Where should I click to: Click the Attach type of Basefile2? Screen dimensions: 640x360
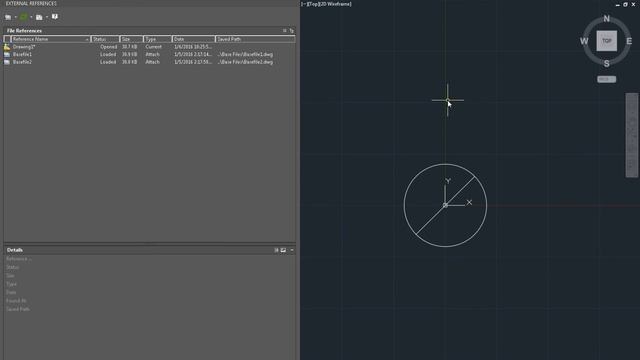153,62
